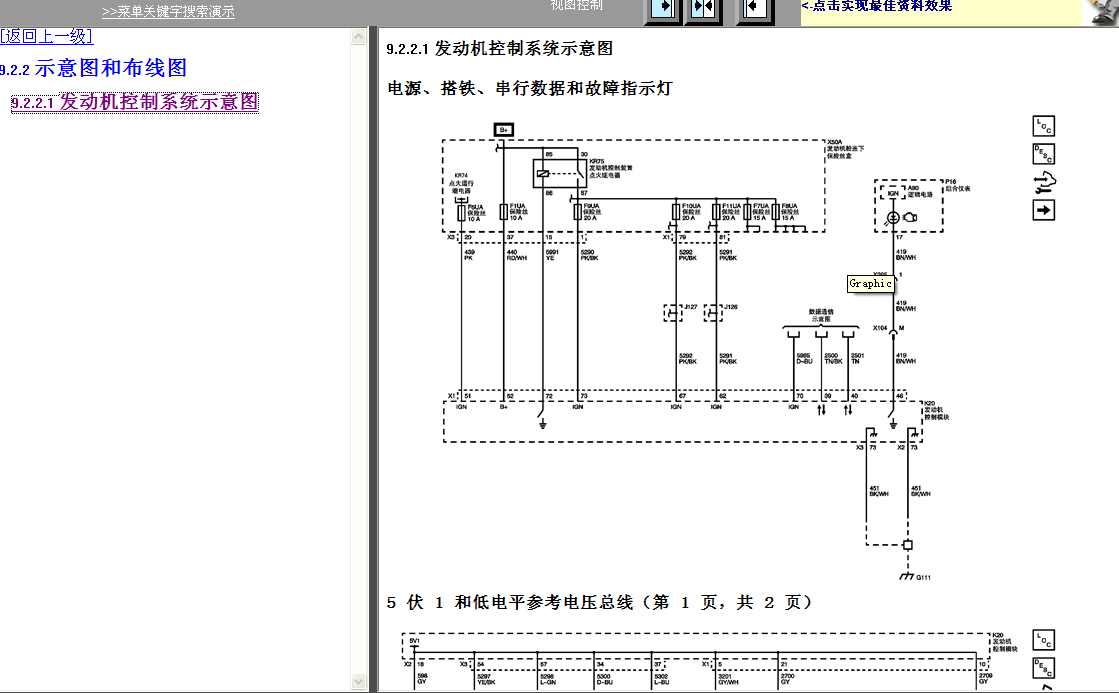
Task: Click the B+ battery terminal in diagram
Action: 504,130
